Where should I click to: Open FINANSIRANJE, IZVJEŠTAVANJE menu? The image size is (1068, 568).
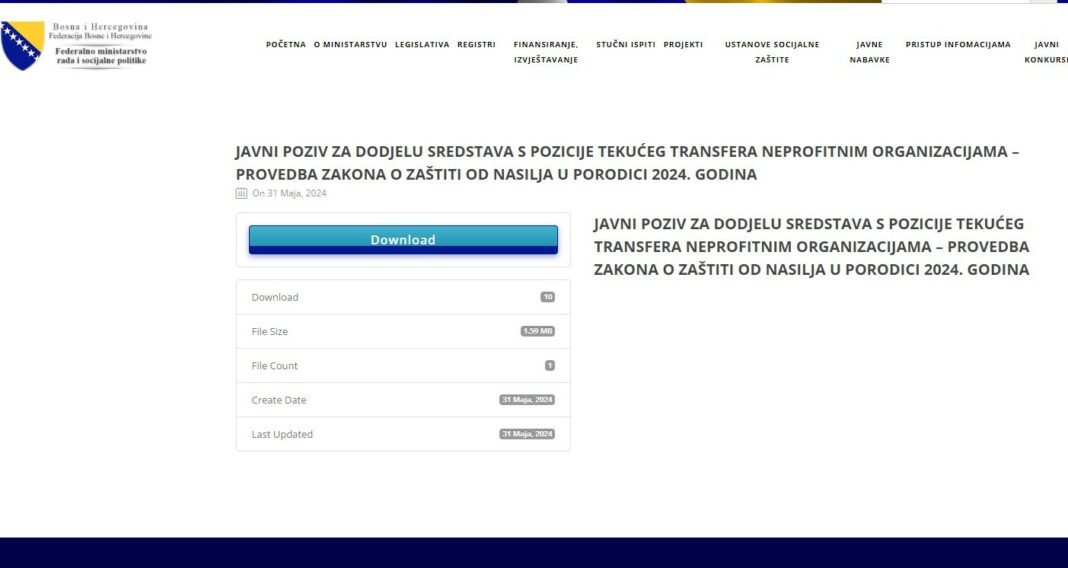[x=546, y=52]
